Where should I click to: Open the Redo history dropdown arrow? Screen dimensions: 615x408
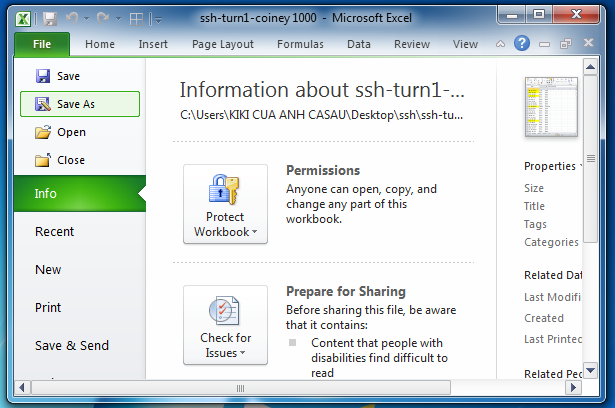tap(118, 18)
